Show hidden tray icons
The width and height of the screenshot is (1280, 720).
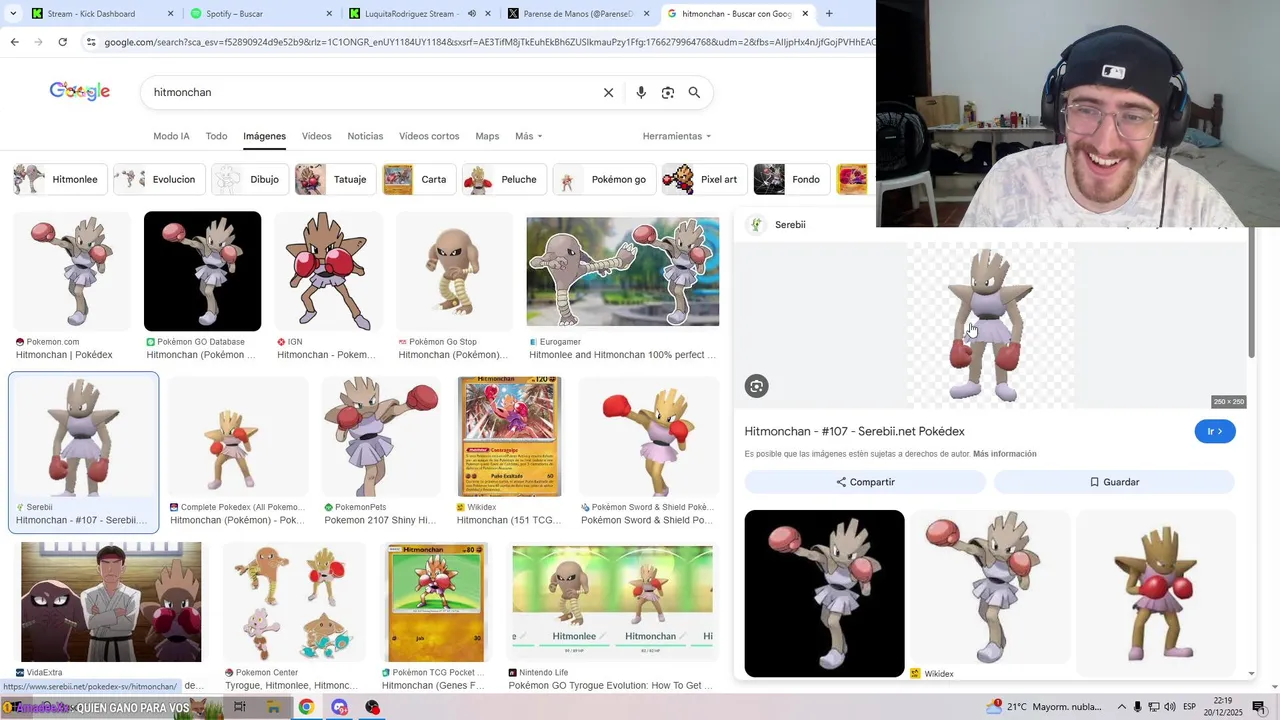point(1120,707)
